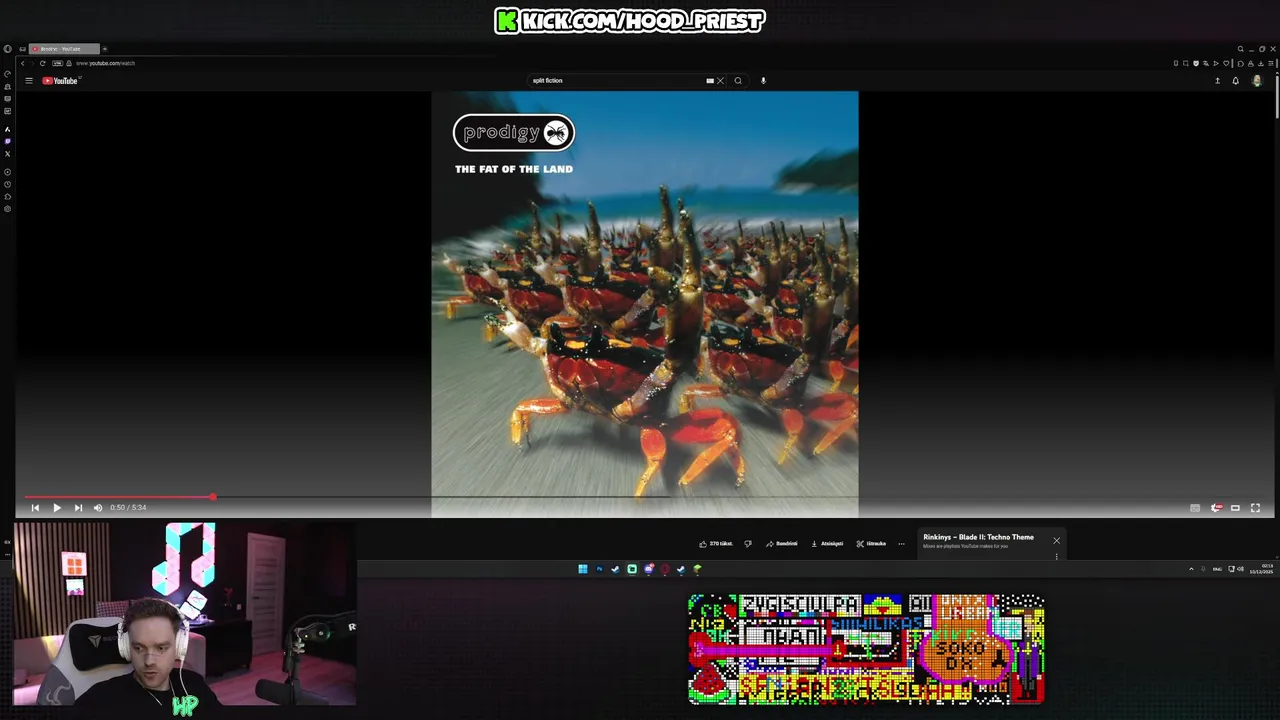
Task: Open YouTube notifications bell
Action: point(1236,81)
